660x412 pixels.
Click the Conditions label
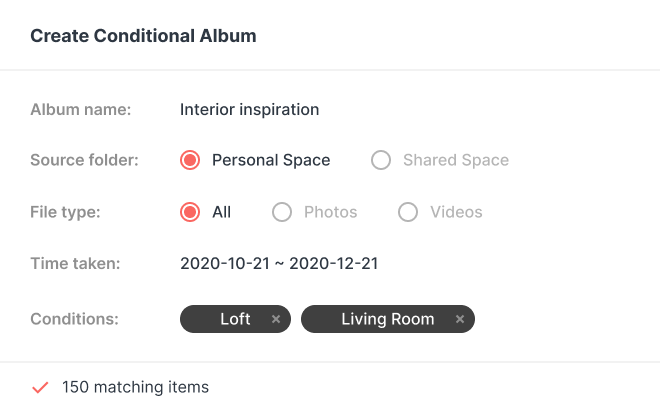pos(74,320)
